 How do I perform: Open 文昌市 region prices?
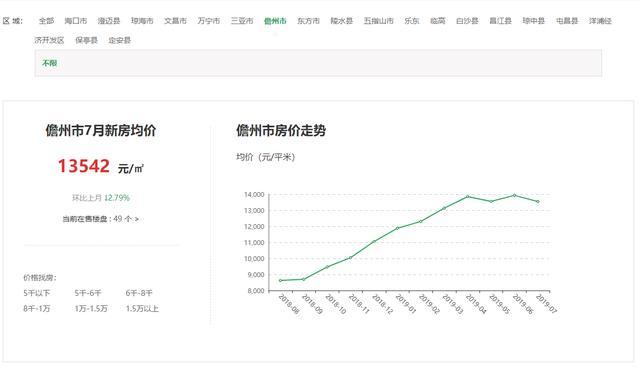(x=176, y=21)
